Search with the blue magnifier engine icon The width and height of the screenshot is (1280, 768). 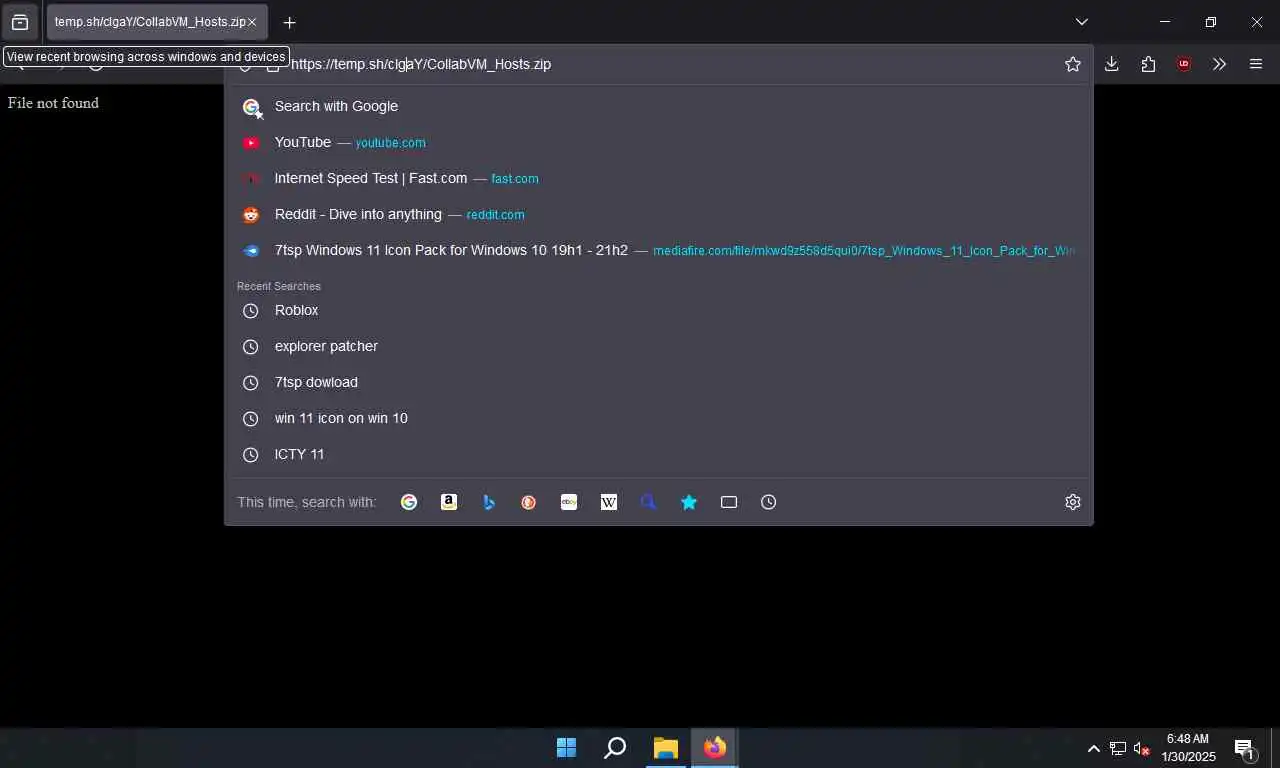(x=649, y=502)
